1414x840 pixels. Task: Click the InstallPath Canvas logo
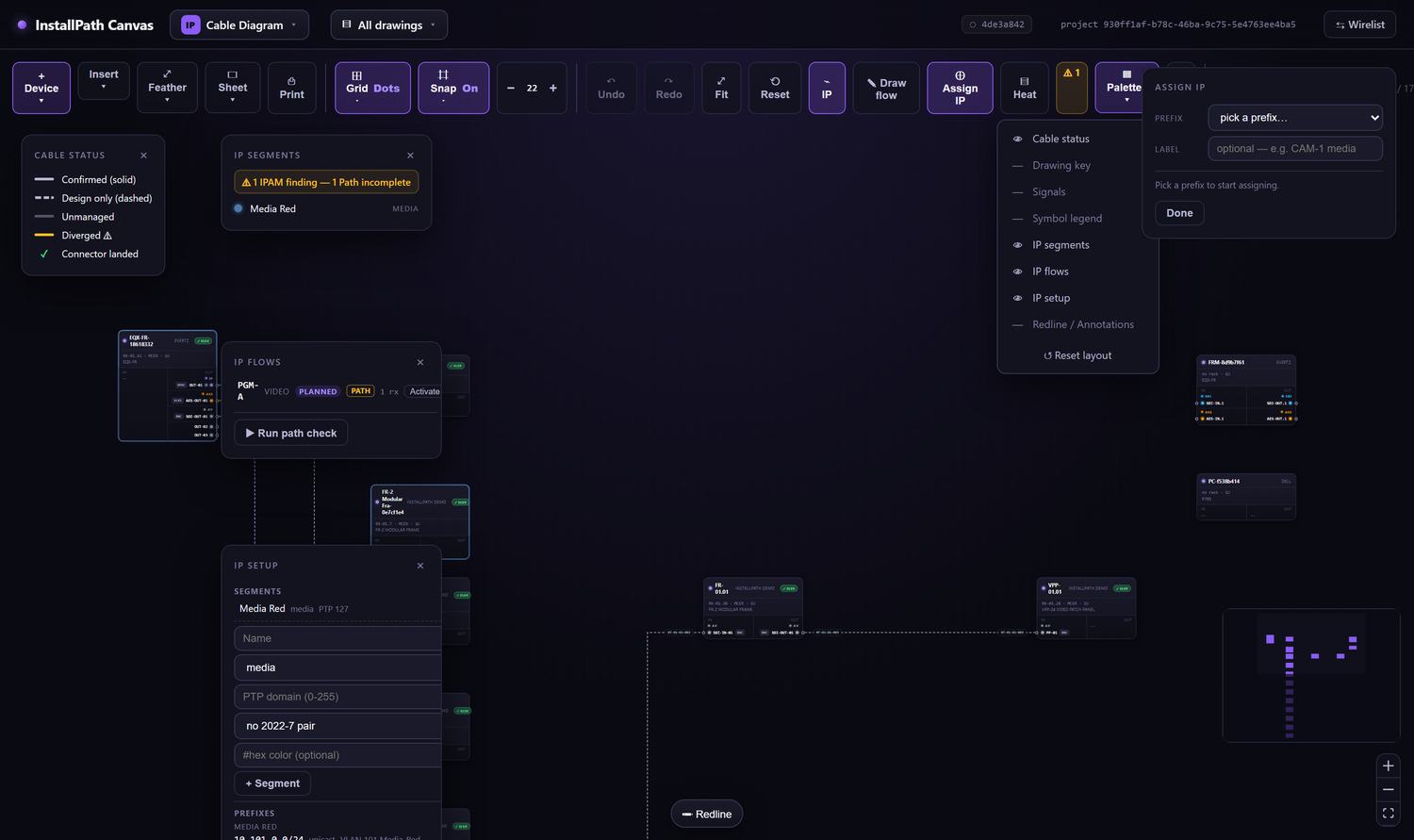click(x=85, y=25)
